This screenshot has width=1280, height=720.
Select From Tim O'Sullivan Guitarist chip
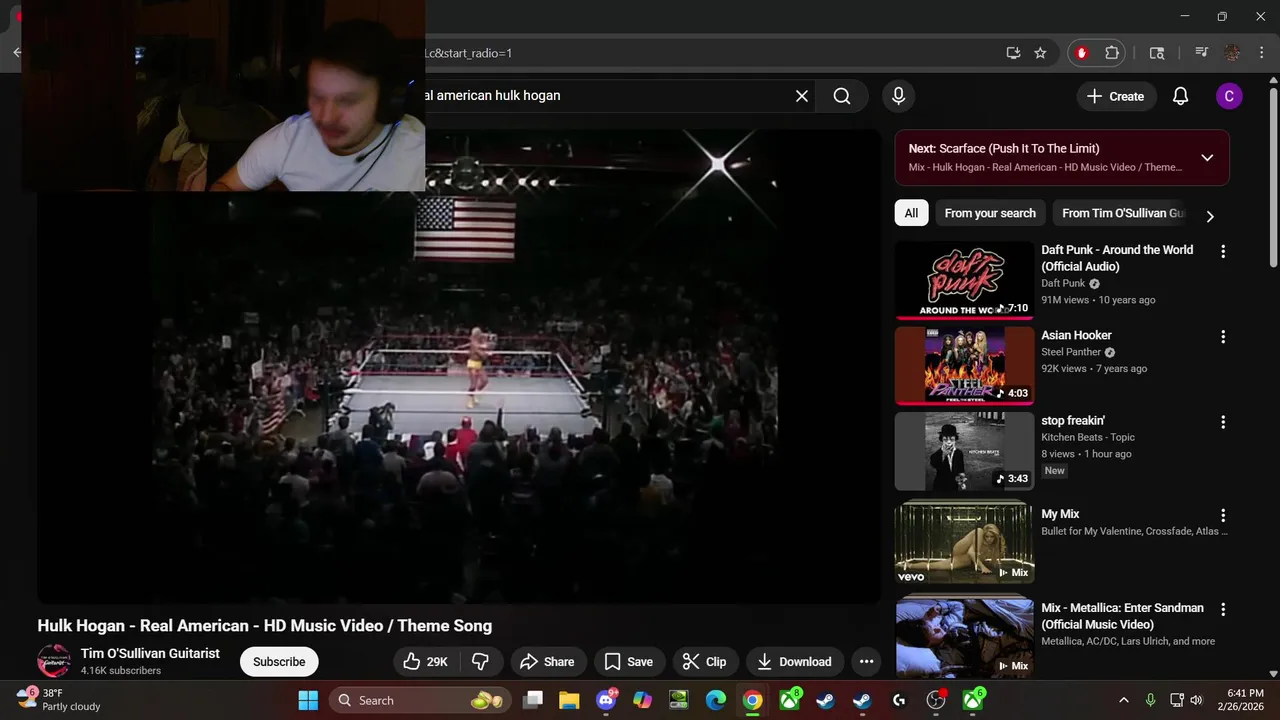[x=1121, y=213]
